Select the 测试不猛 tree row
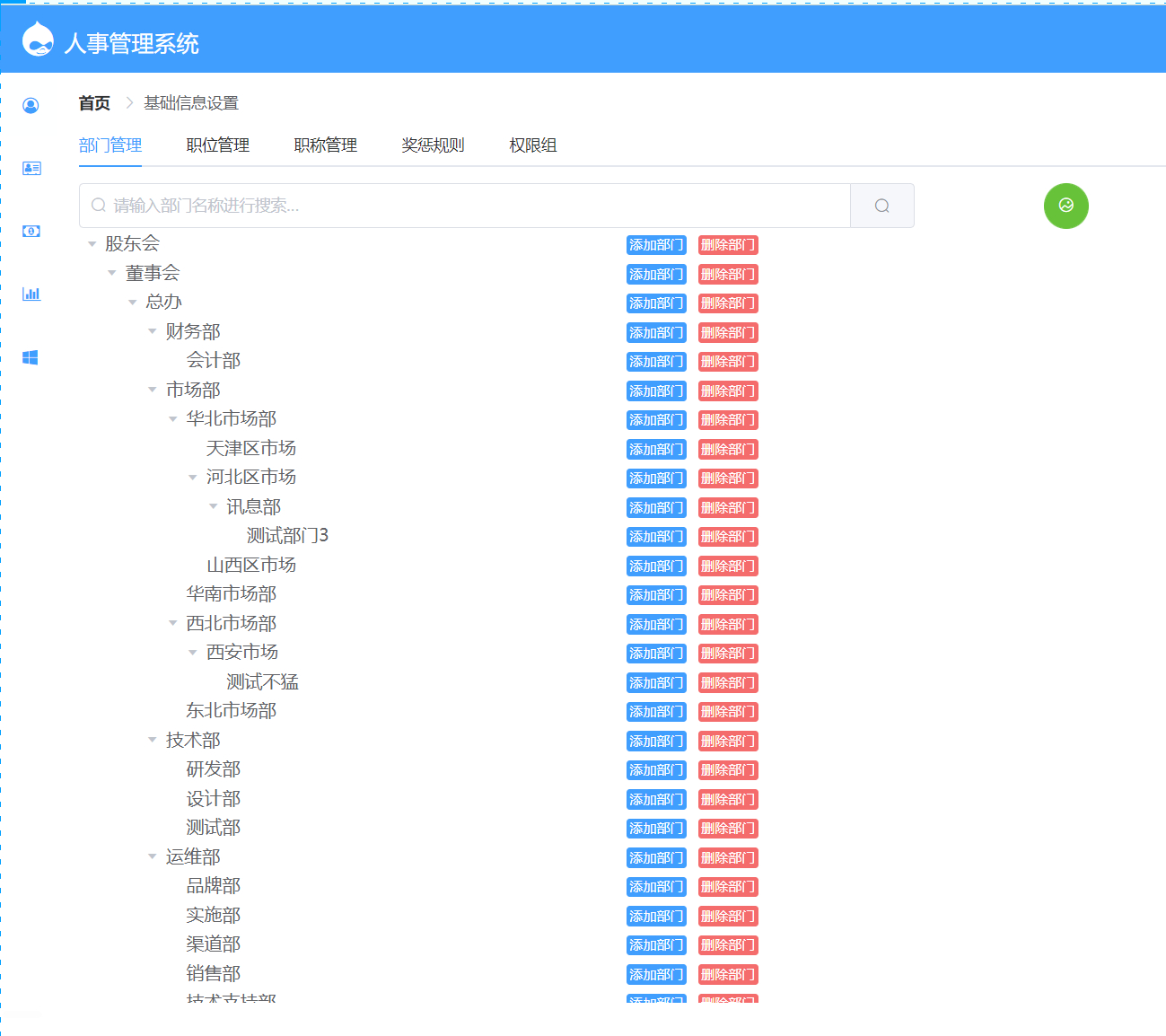 pyautogui.click(x=262, y=681)
